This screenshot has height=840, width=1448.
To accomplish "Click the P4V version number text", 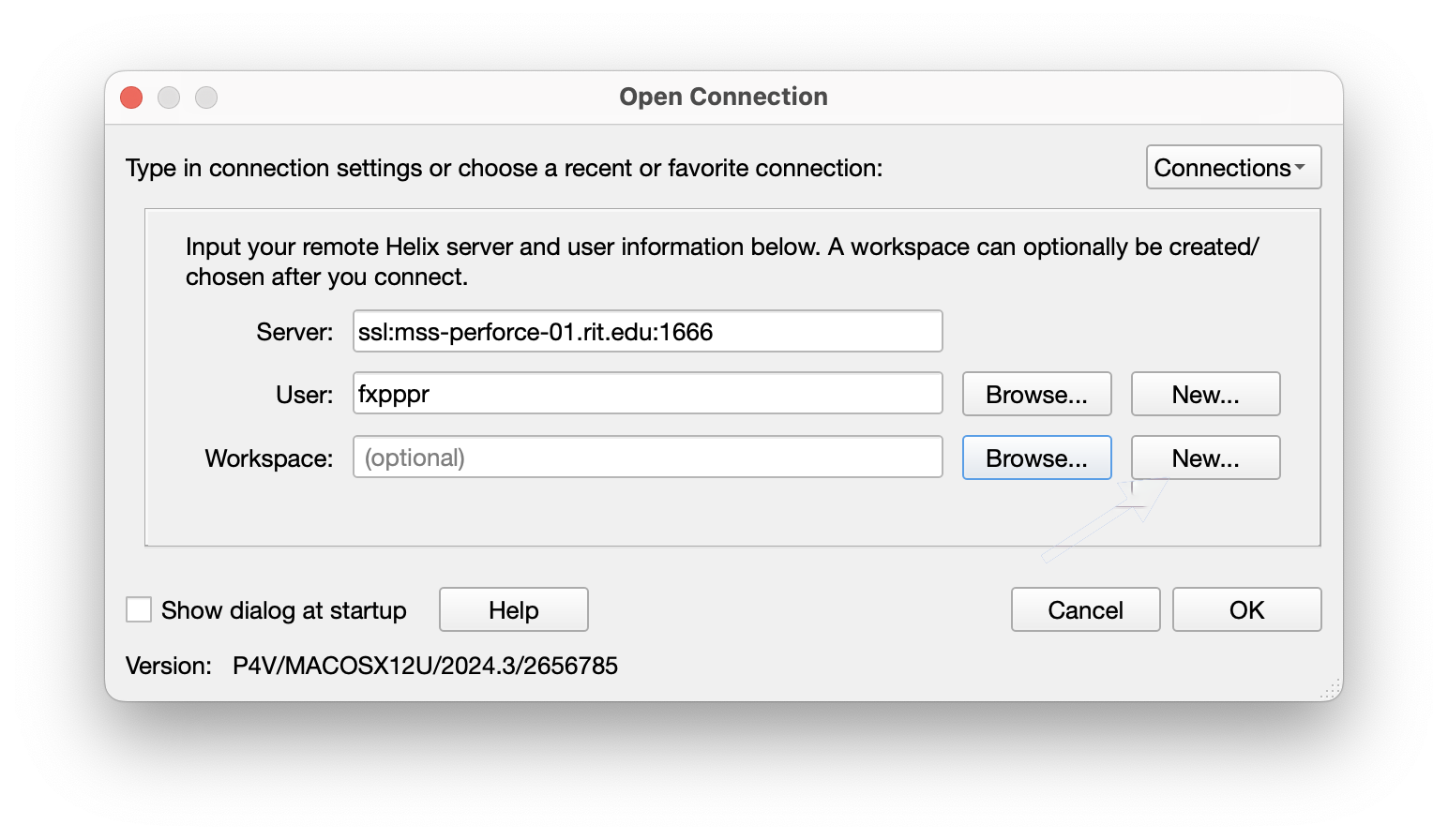I will pos(425,666).
